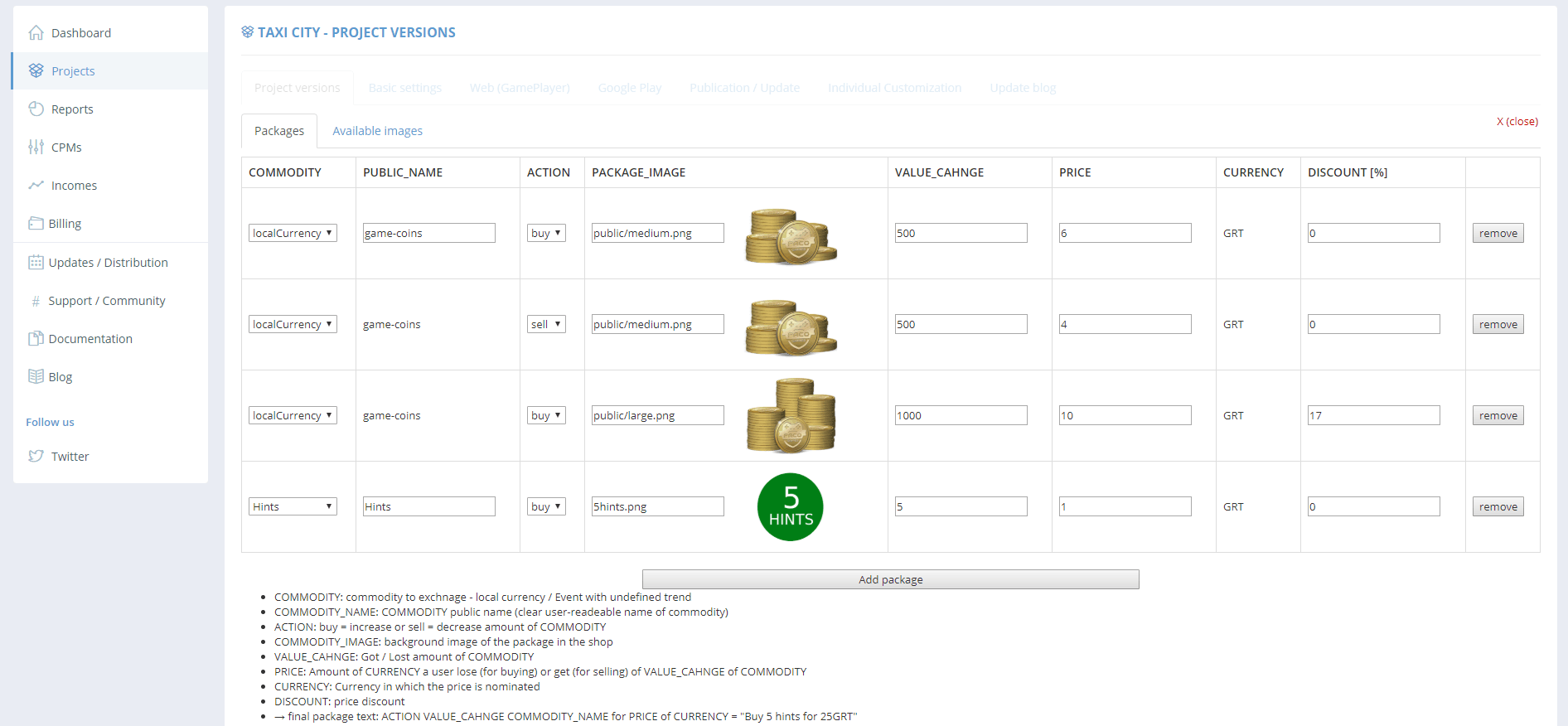Viewport: 1568px width, 726px height.
Task: Open the Basic settings tab
Action: tap(404, 88)
